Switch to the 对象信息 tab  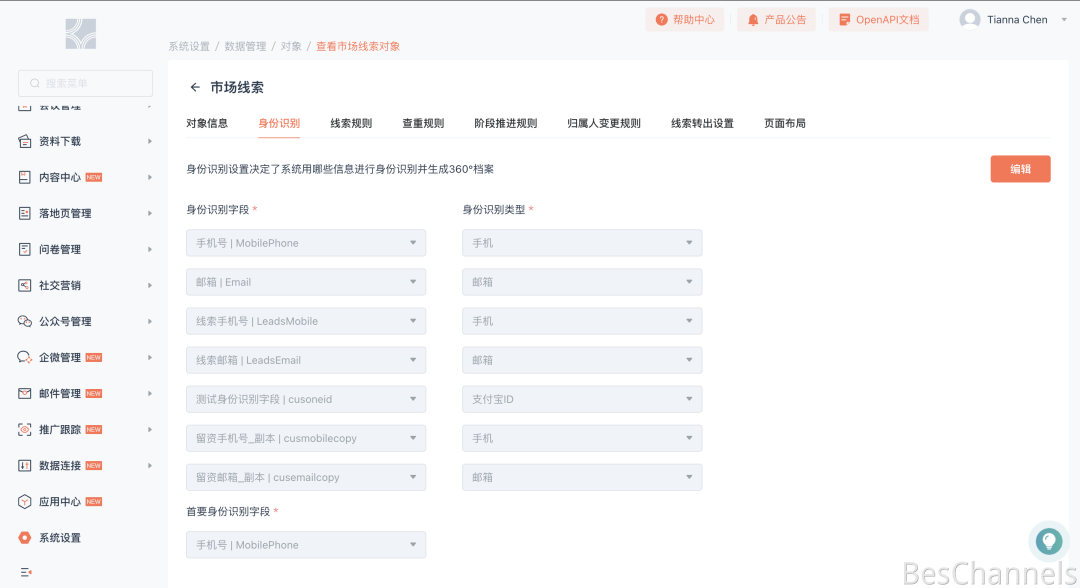[x=207, y=123]
